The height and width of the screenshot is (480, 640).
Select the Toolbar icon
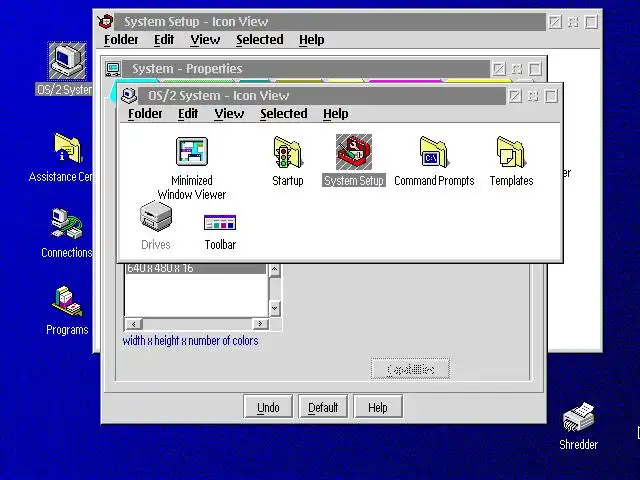coord(220,222)
